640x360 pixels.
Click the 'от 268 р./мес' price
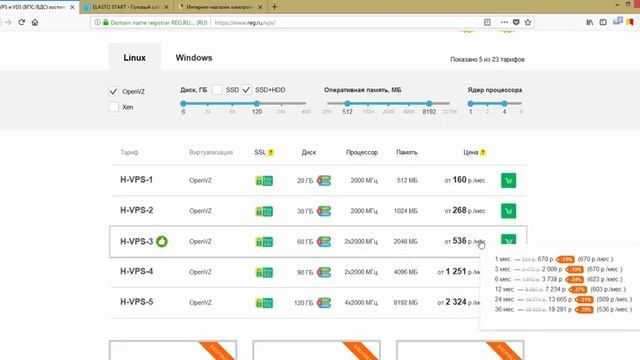[x=465, y=211]
